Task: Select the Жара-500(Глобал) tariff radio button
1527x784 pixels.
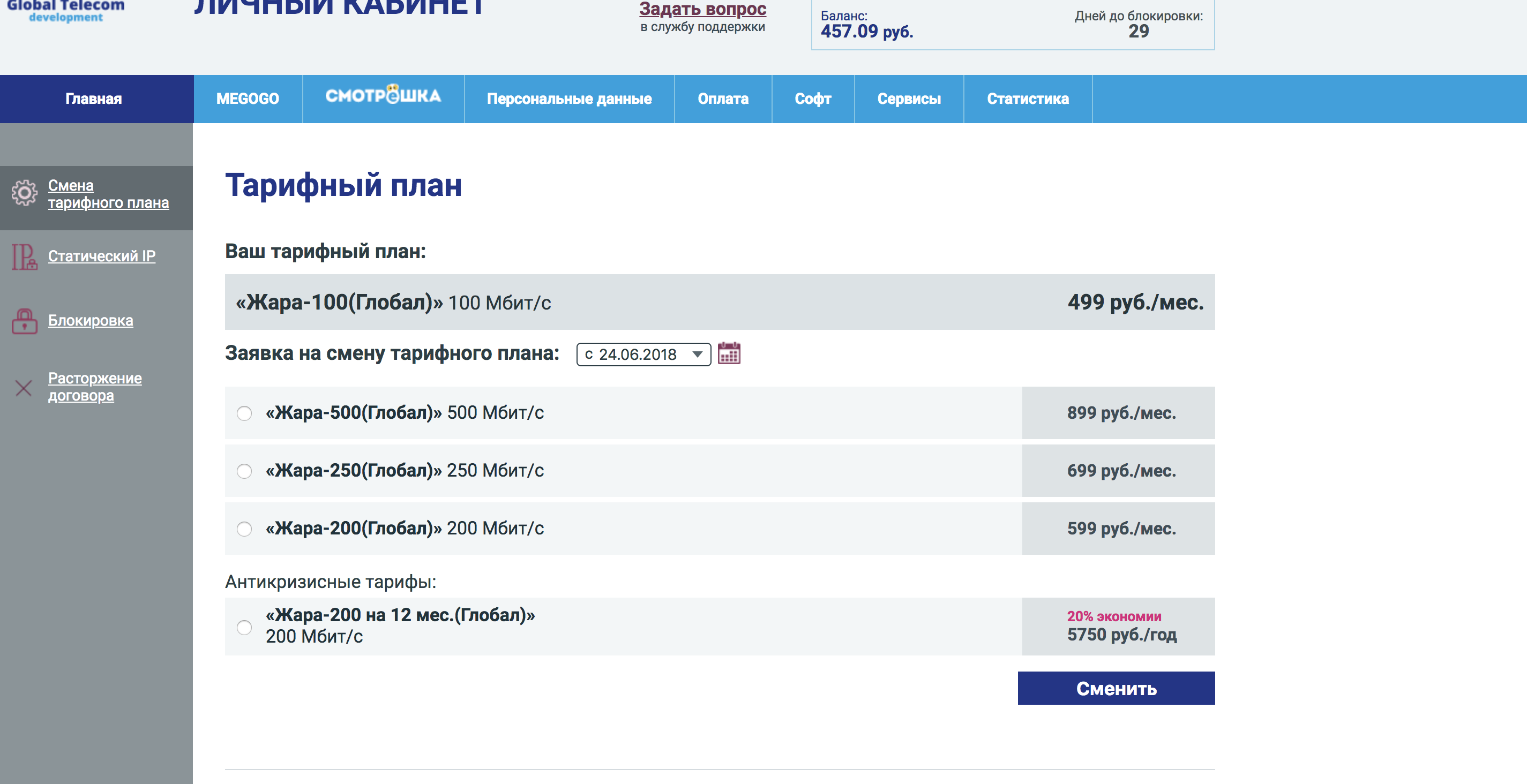Action: pyautogui.click(x=244, y=413)
